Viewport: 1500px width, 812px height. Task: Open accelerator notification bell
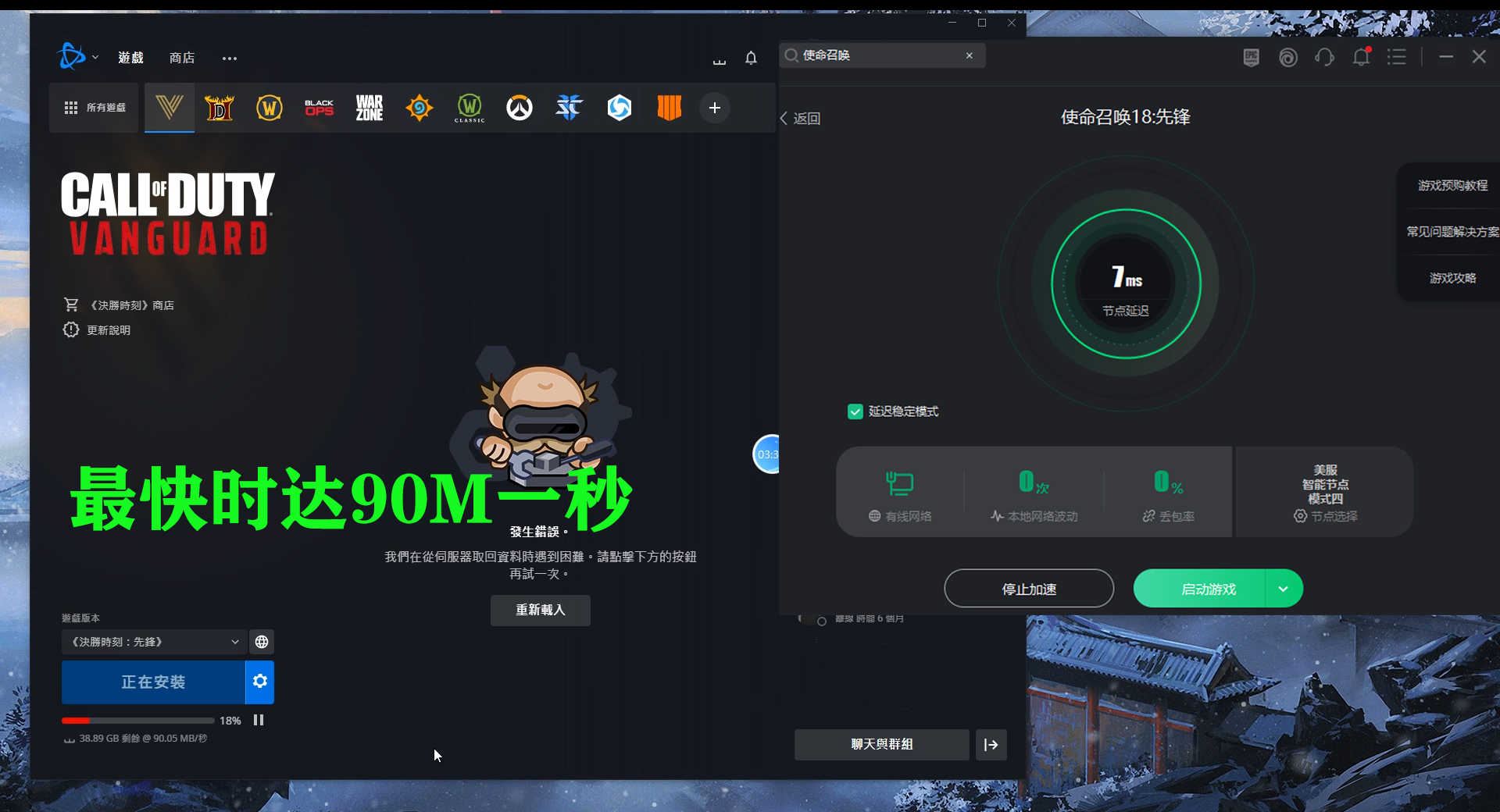(x=1361, y=57)
